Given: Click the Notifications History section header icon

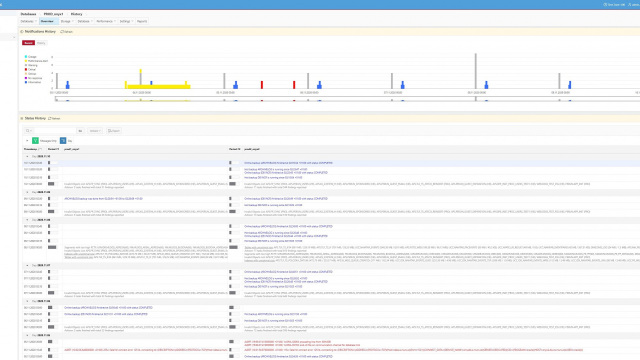Looking at the screenshot, I should tap(22, 31).
